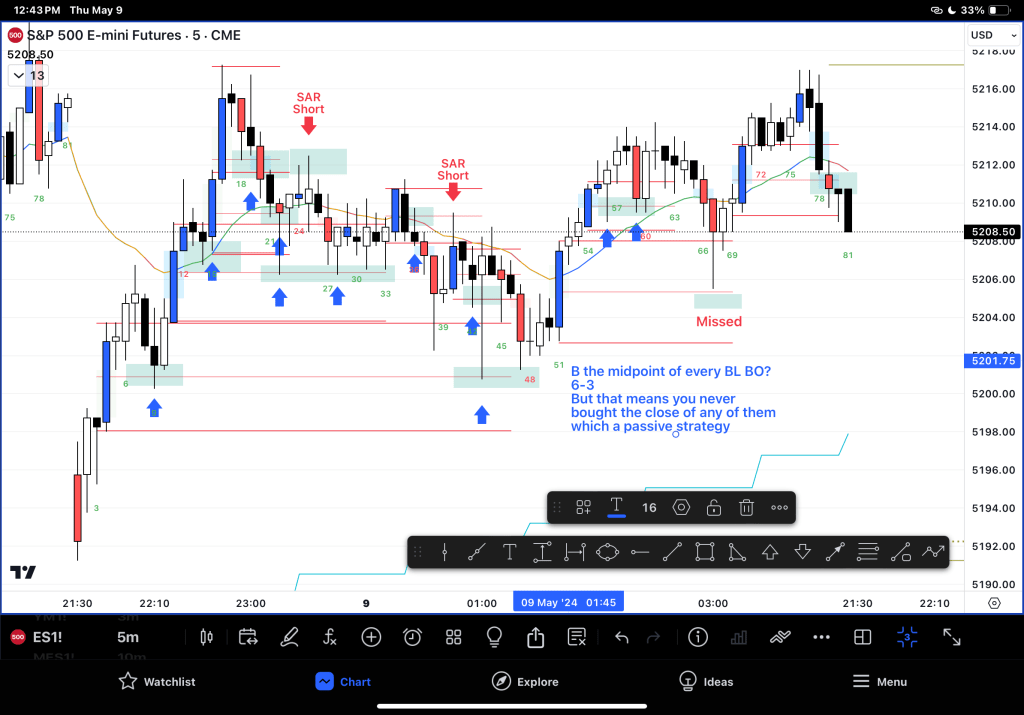Open the 5m timeframe selector

128,637
